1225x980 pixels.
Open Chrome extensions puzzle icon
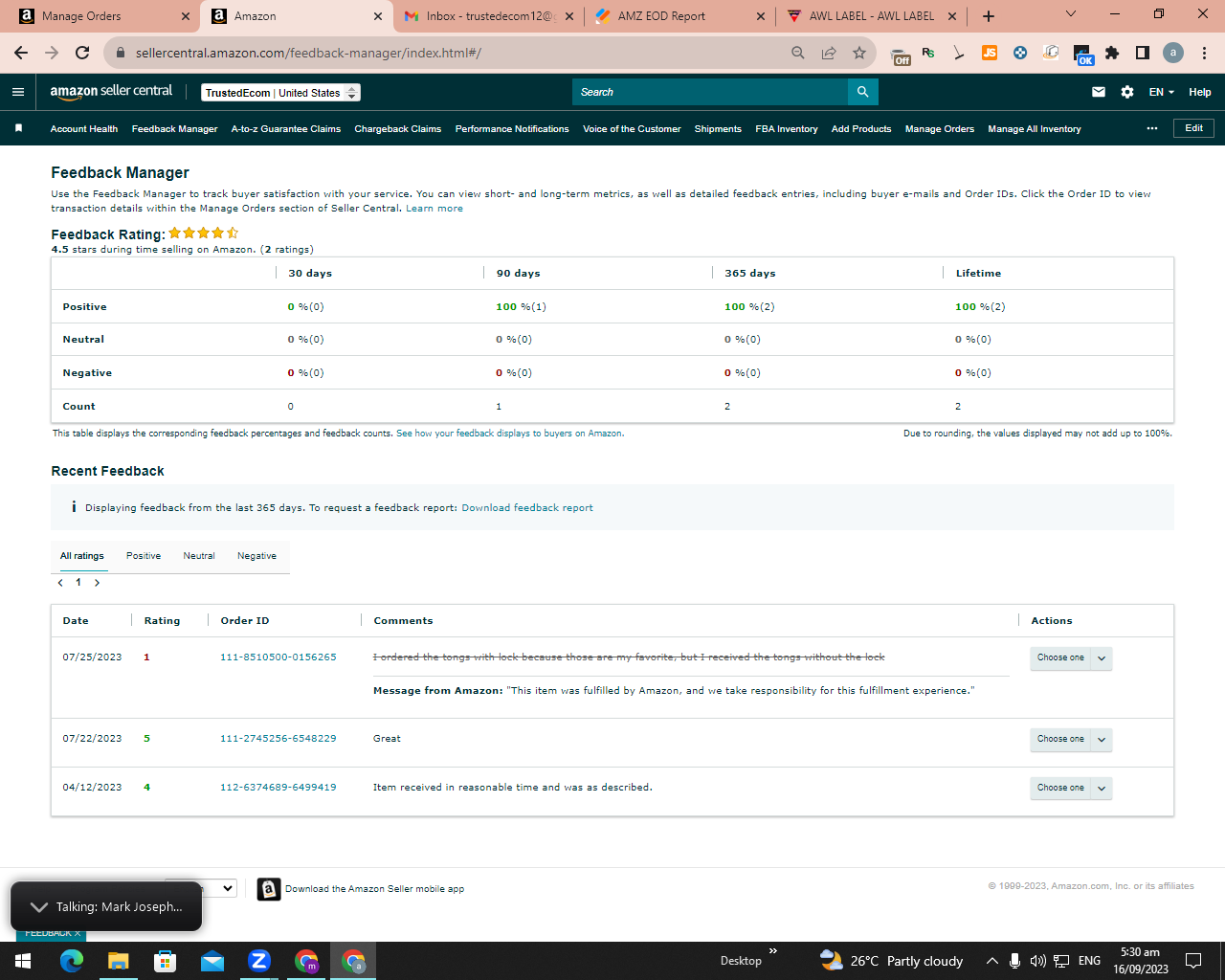tap(1112, 53)
